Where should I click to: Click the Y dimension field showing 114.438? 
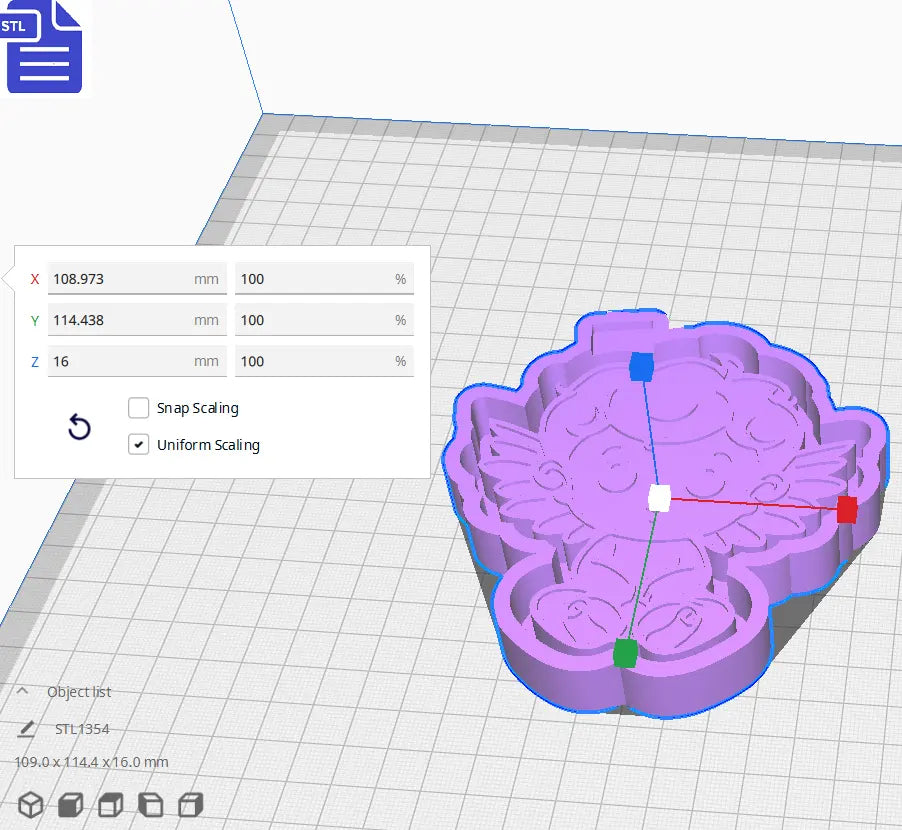tap(137, 319)
